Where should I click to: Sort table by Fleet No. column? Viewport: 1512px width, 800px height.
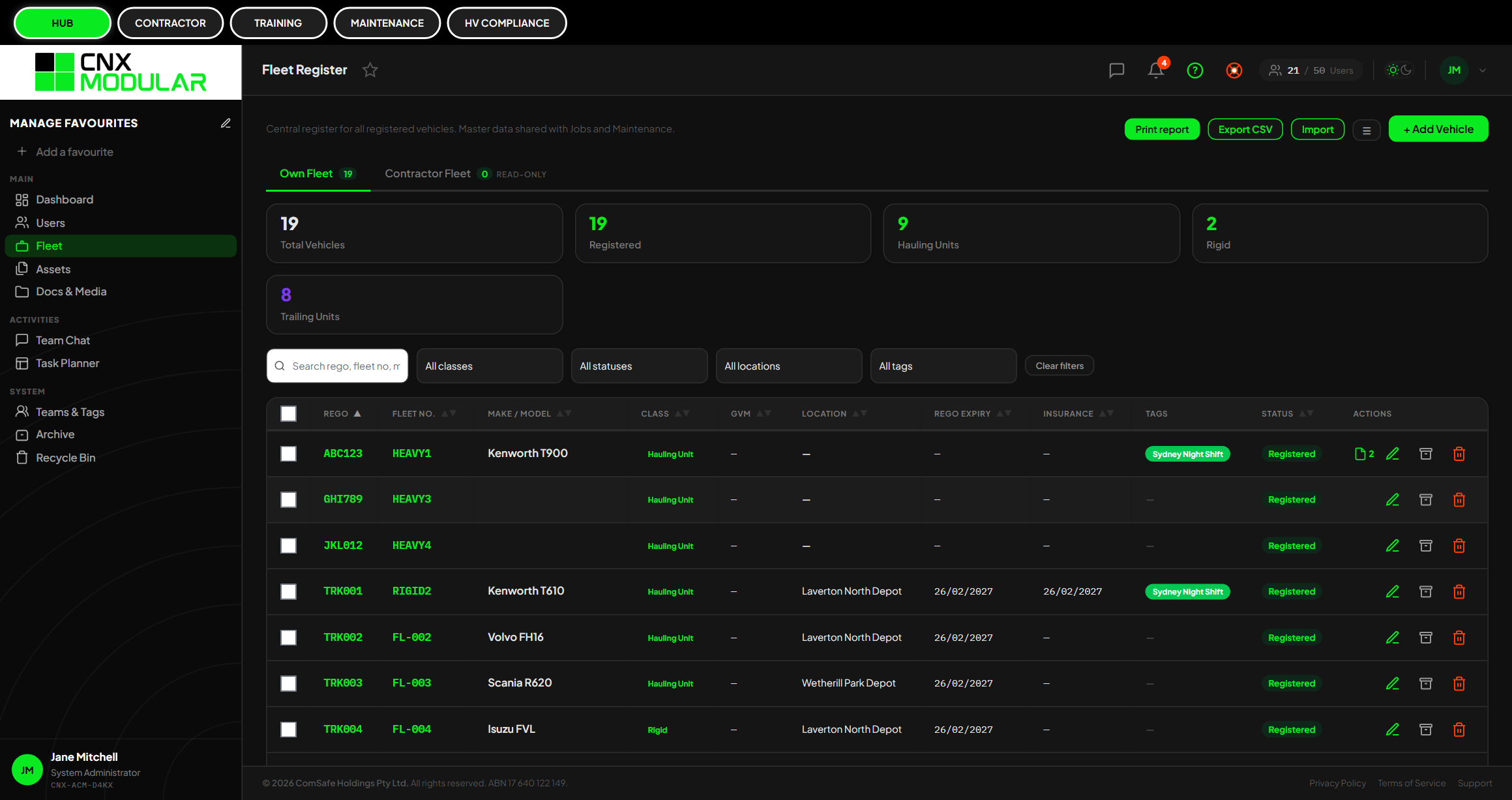click(x=424, y=413)
